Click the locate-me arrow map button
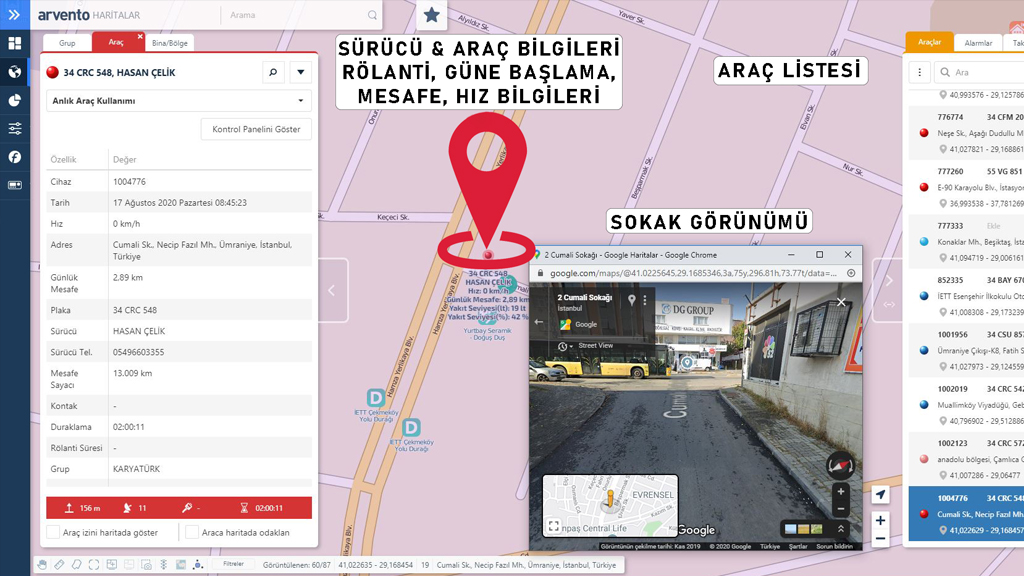The height and width of the screenshot is (576, 1024). 880,494
